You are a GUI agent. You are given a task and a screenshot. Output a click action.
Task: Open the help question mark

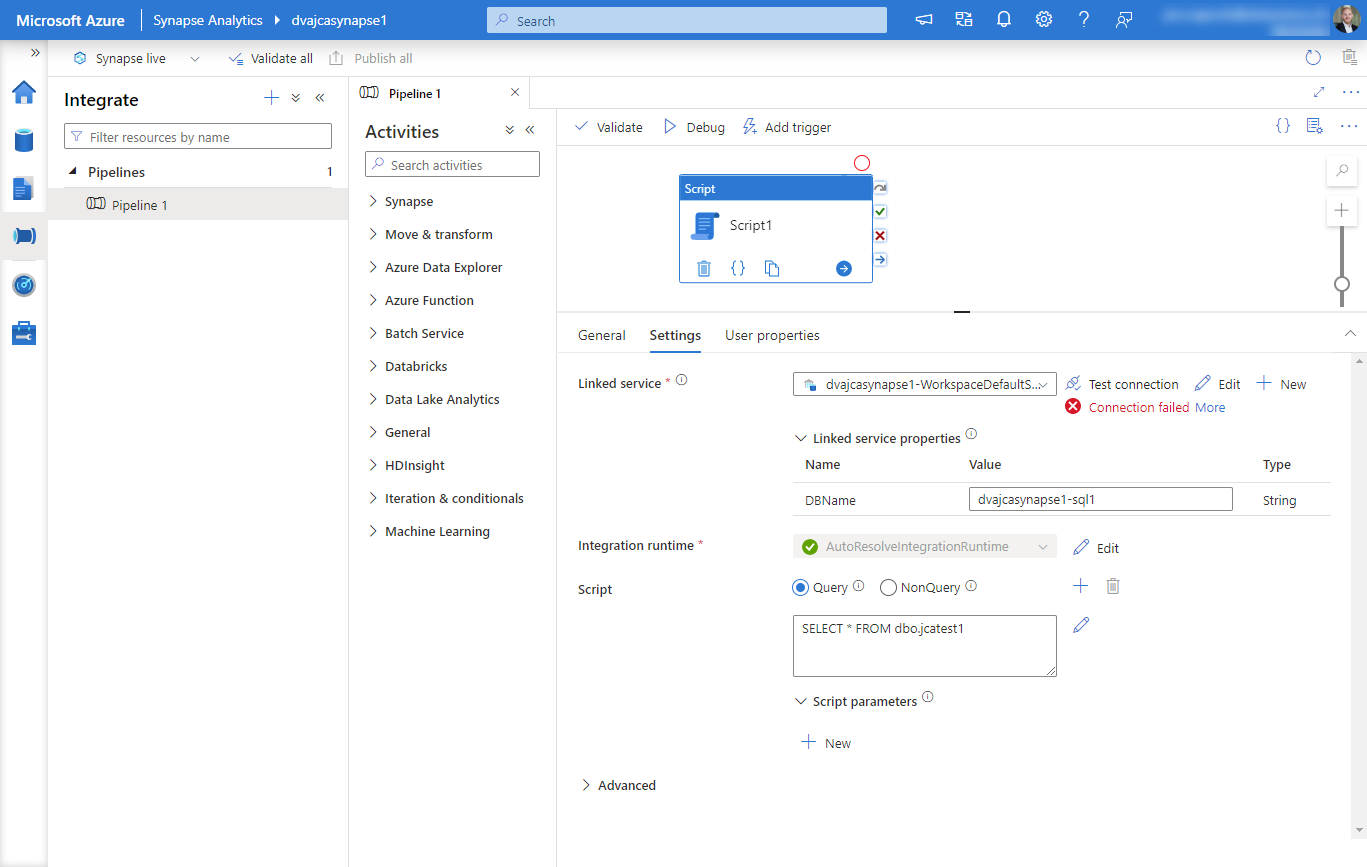coord(1084,20)
